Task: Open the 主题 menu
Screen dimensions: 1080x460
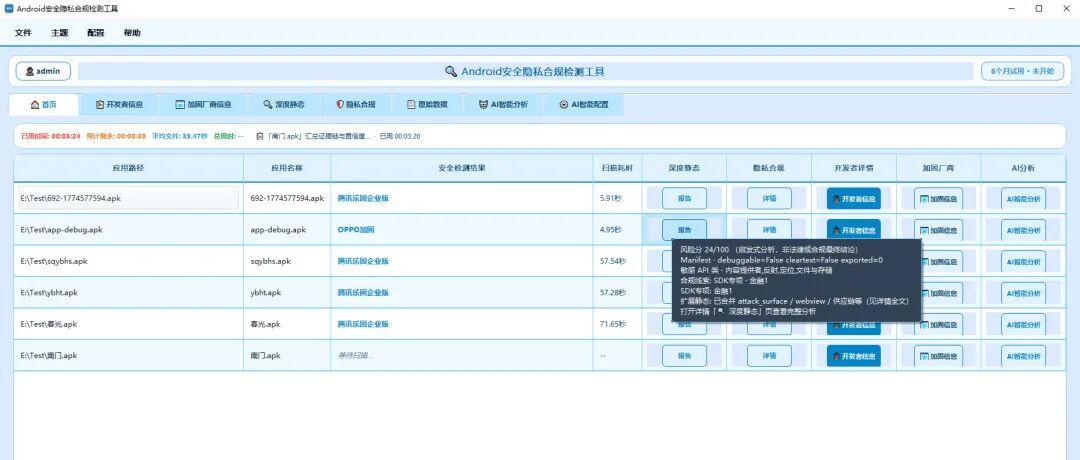Action: click(59, 32)
